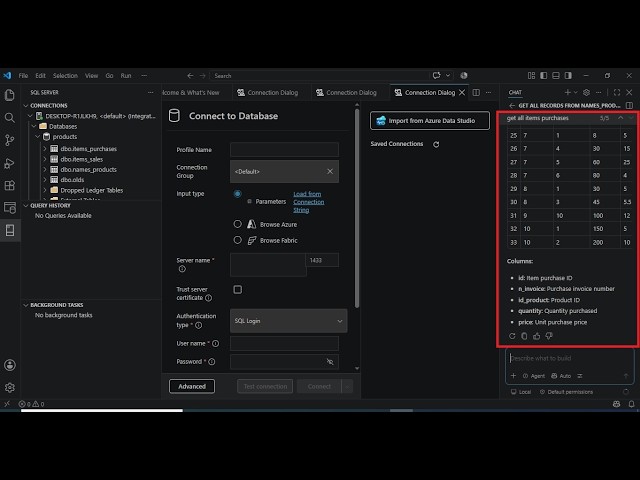Copy the chat response
640x480 pixels.
524,336
